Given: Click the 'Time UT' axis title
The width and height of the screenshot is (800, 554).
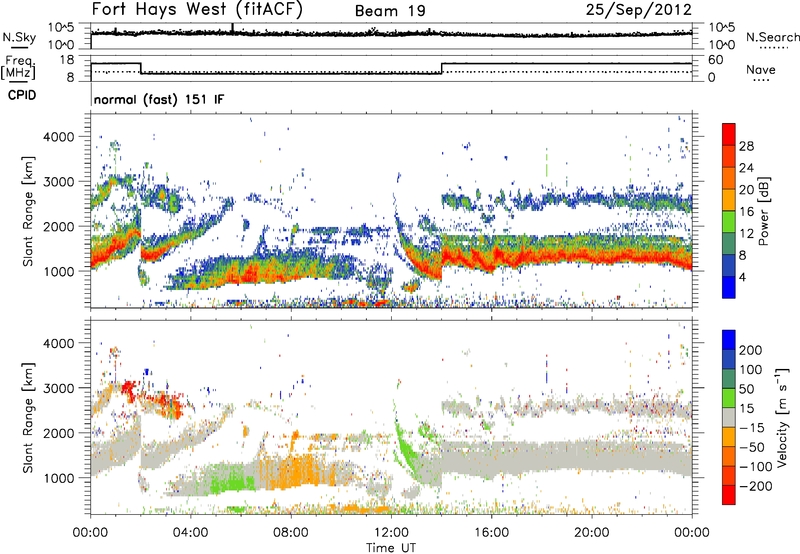Looking at the screenshot, I should [x=391, y=548].
